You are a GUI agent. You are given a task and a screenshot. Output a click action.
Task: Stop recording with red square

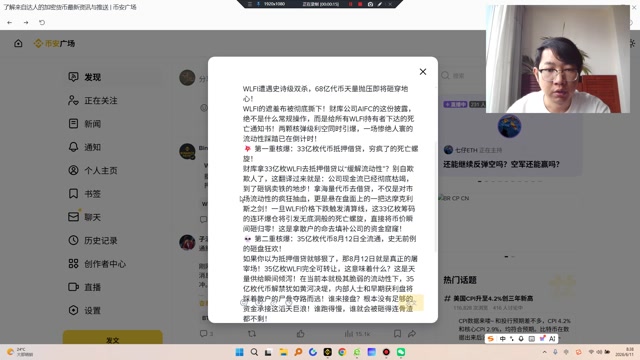(360, 4)
